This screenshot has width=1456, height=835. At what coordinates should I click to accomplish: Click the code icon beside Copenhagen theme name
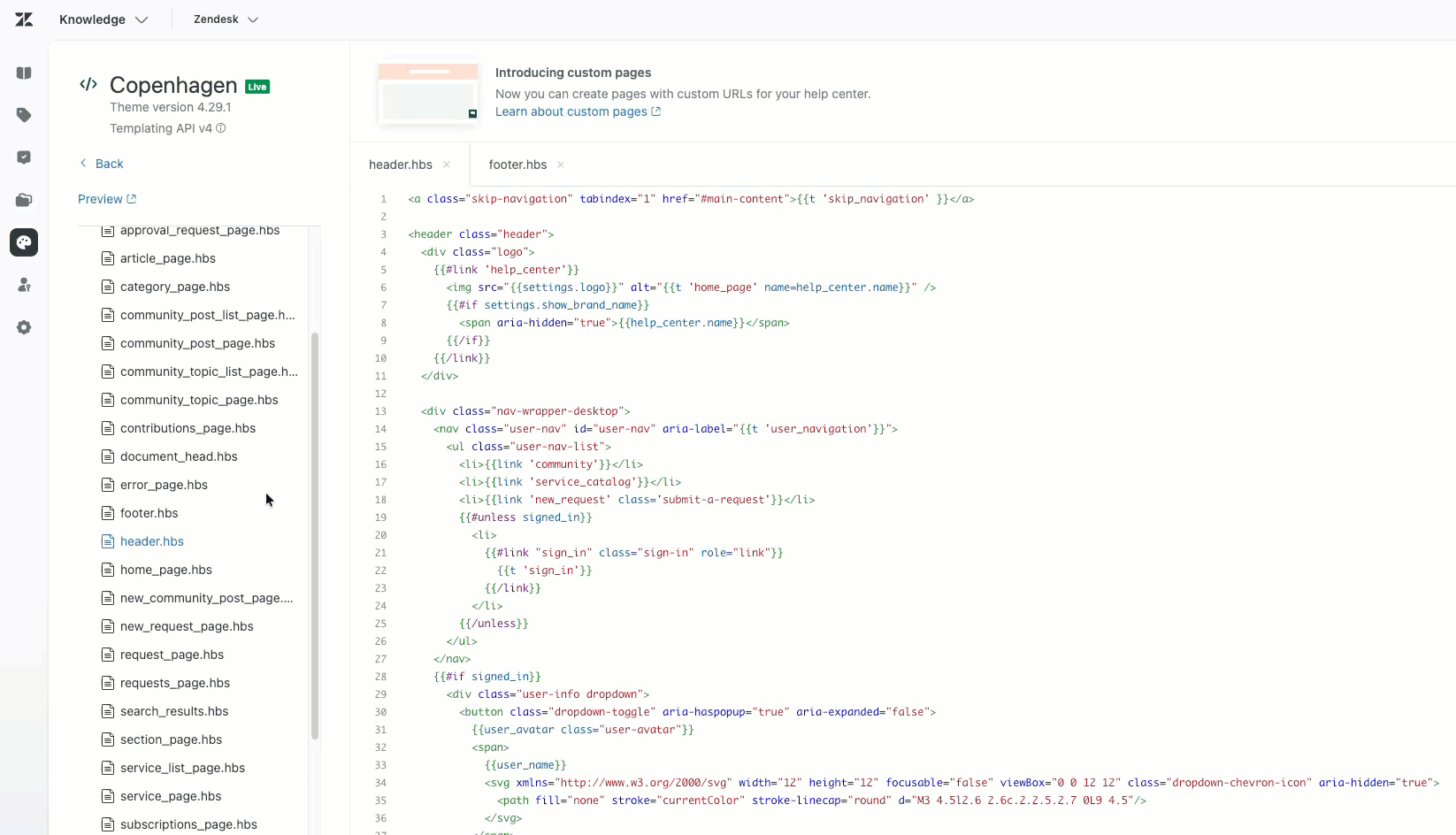coord(88,84)
